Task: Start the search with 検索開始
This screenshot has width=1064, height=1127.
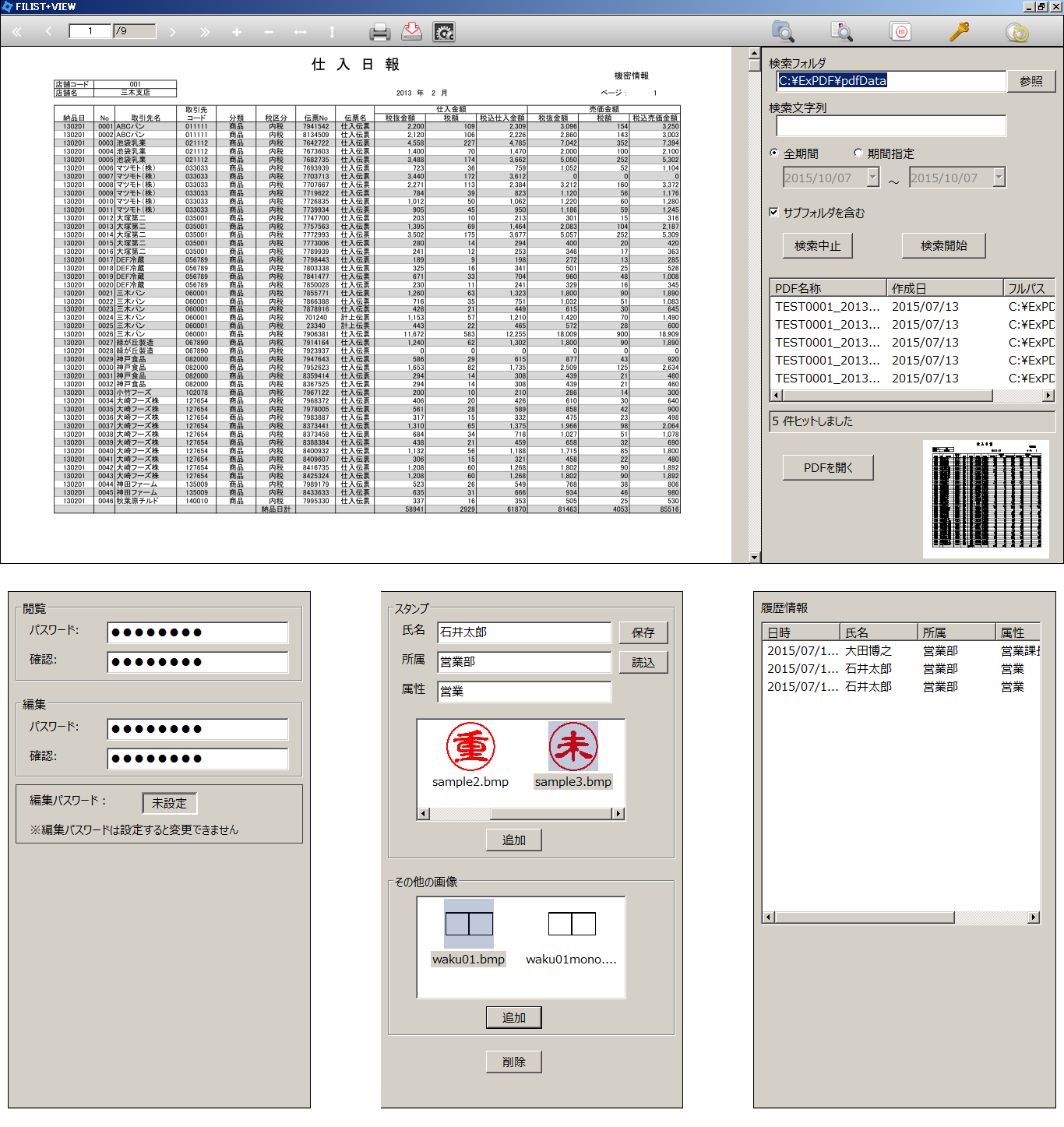Action: [944, 245]
